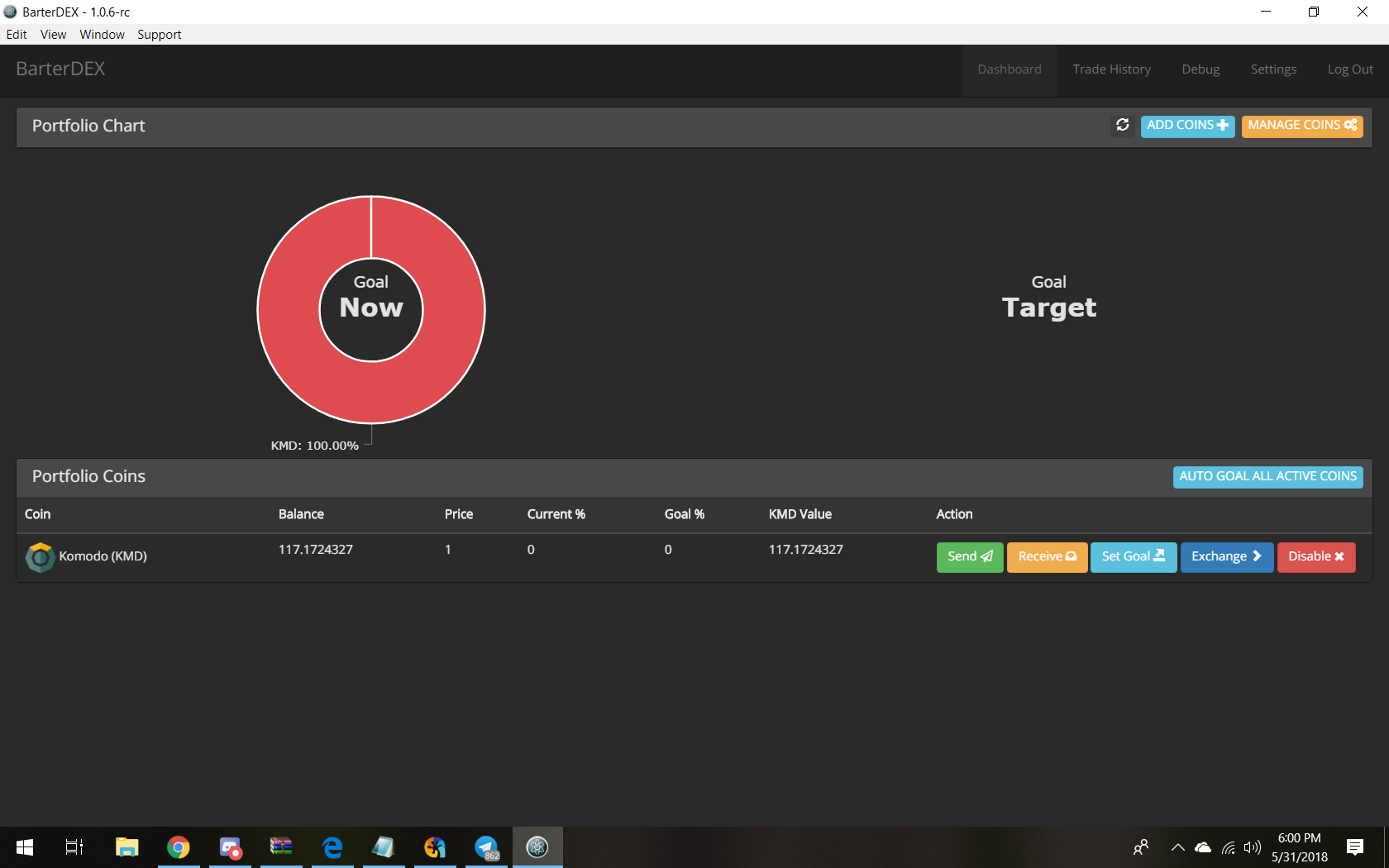Open the Support menu

(x=159, y=35)
